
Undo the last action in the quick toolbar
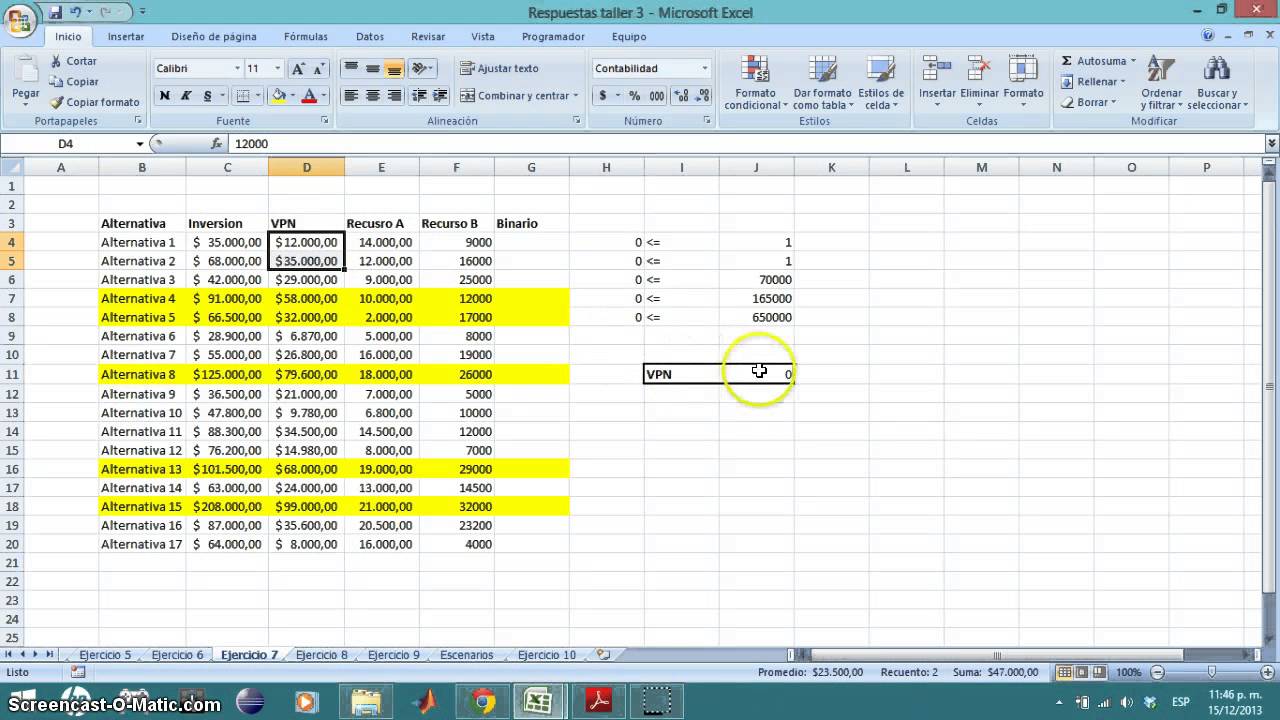(x=76, y=12)
